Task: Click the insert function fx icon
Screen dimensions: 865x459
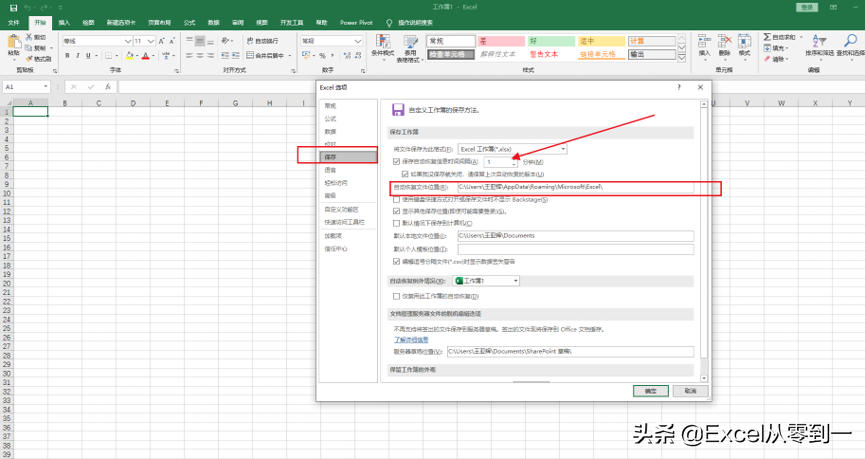Action: point(108,87)
